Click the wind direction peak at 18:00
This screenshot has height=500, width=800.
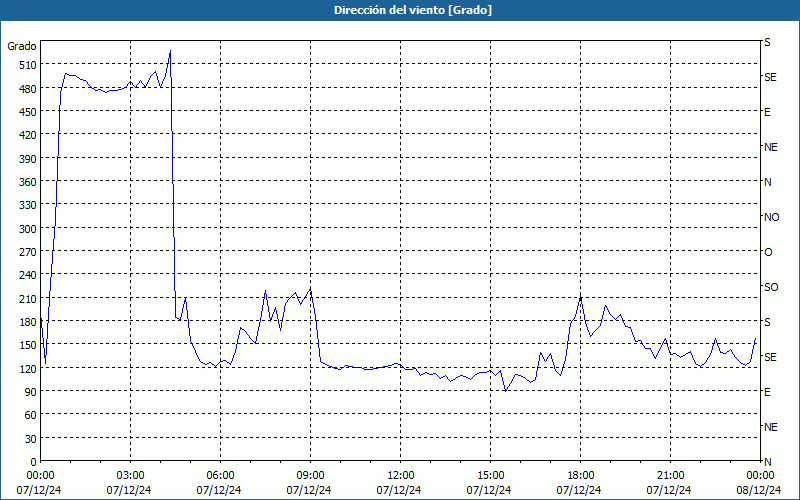581,297
